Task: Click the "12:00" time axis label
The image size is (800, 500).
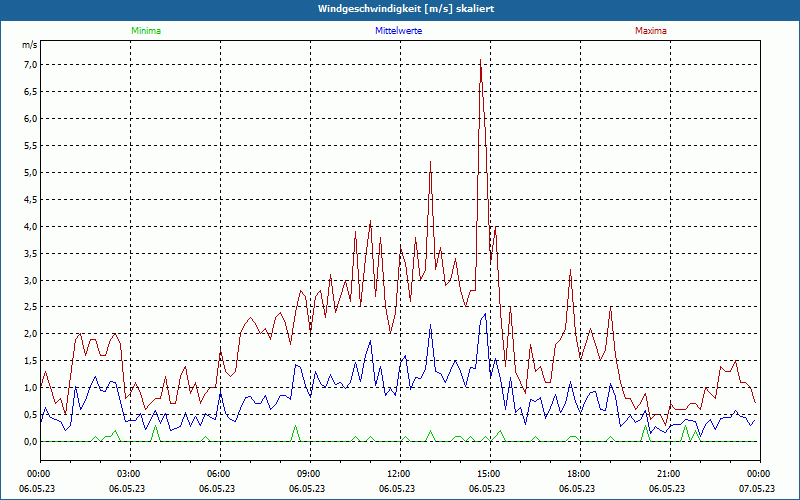Action: 400,474
